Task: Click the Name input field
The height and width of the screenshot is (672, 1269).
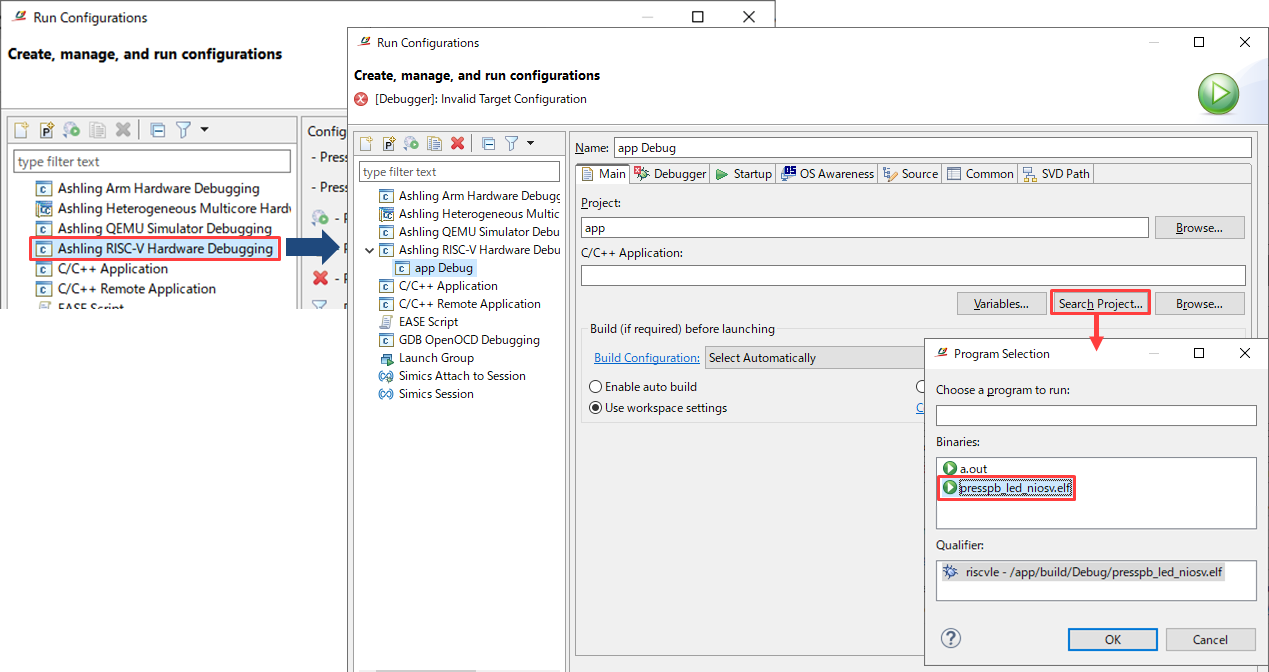Action: point(932,147)
